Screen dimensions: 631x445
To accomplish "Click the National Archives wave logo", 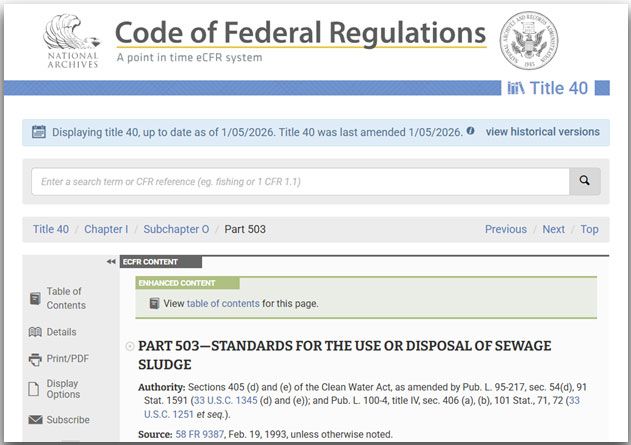I will coord(72,41).
